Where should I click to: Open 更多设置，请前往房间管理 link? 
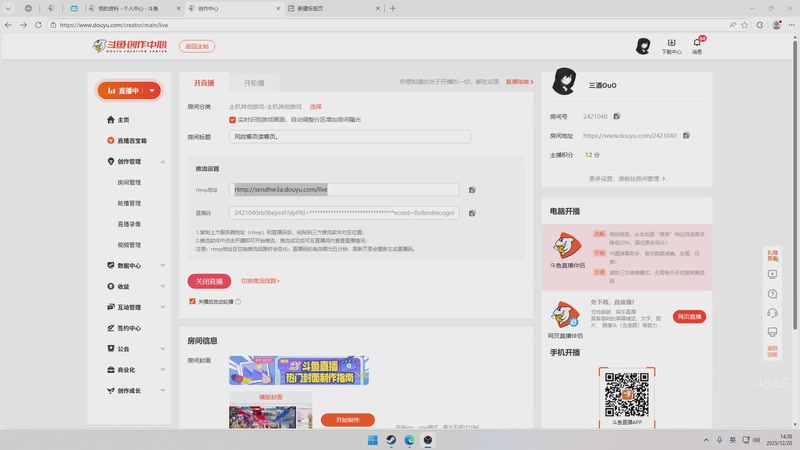[x=627, y=179]
